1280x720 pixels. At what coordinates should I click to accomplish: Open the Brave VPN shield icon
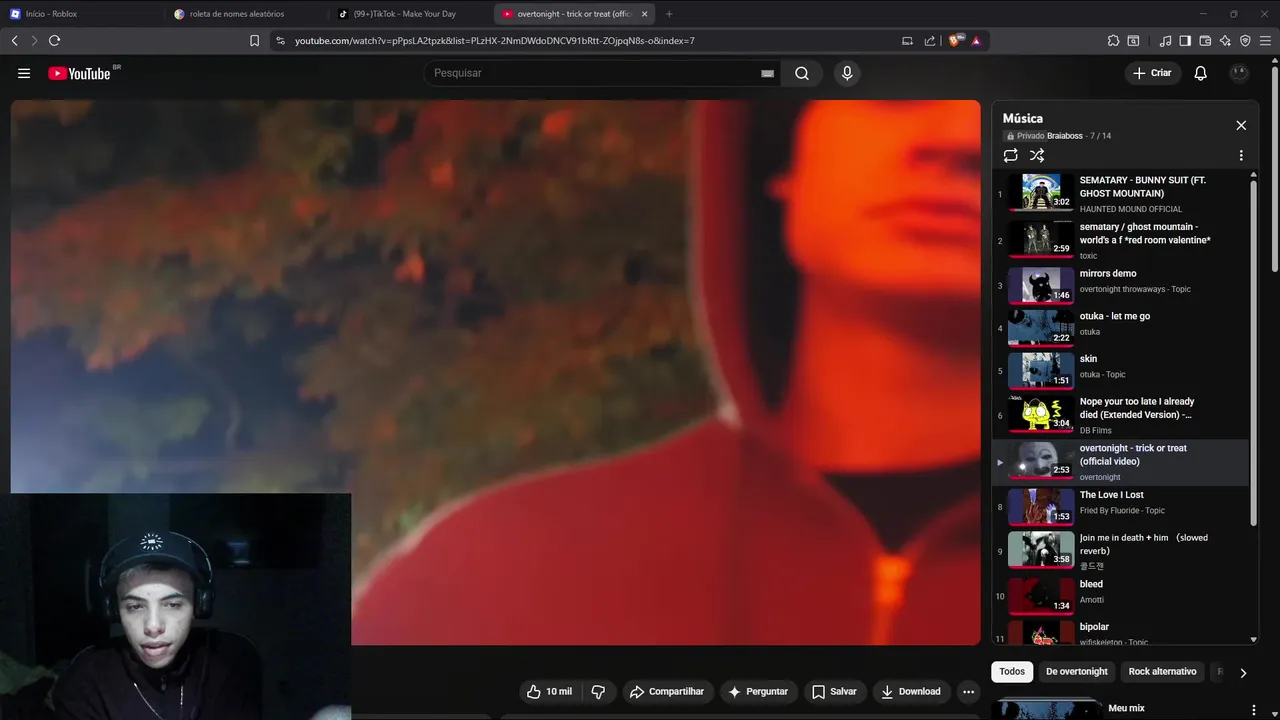click(1245, 41)
